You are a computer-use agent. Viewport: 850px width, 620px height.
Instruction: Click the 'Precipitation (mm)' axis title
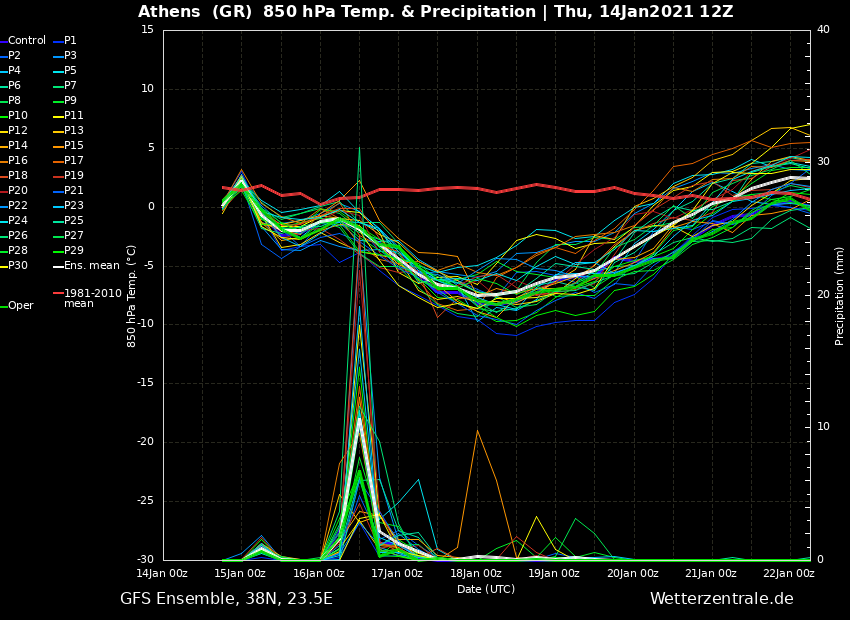tap(840, 295)
